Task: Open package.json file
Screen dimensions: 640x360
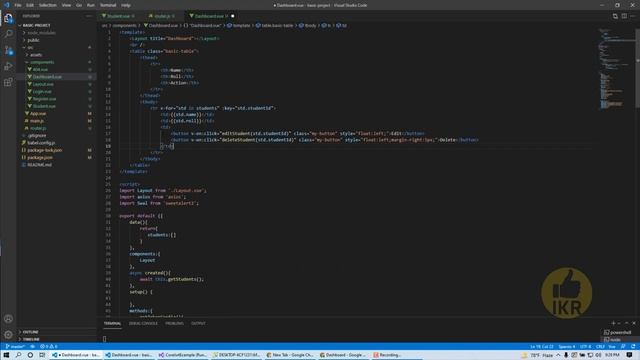Action: click(56, 158)
